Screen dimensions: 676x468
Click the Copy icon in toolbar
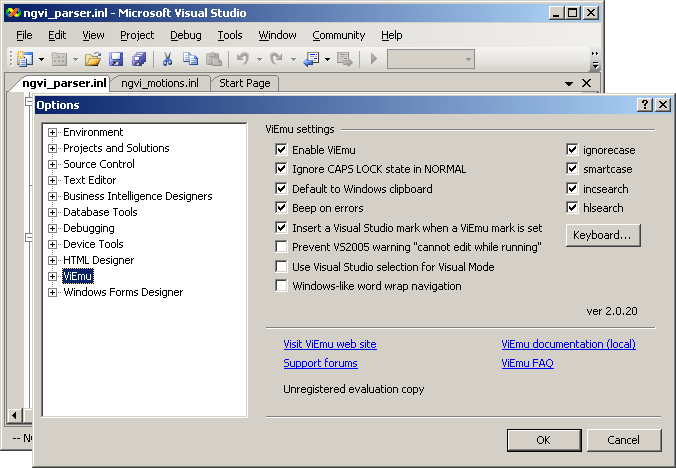click(x=190, y=59)
